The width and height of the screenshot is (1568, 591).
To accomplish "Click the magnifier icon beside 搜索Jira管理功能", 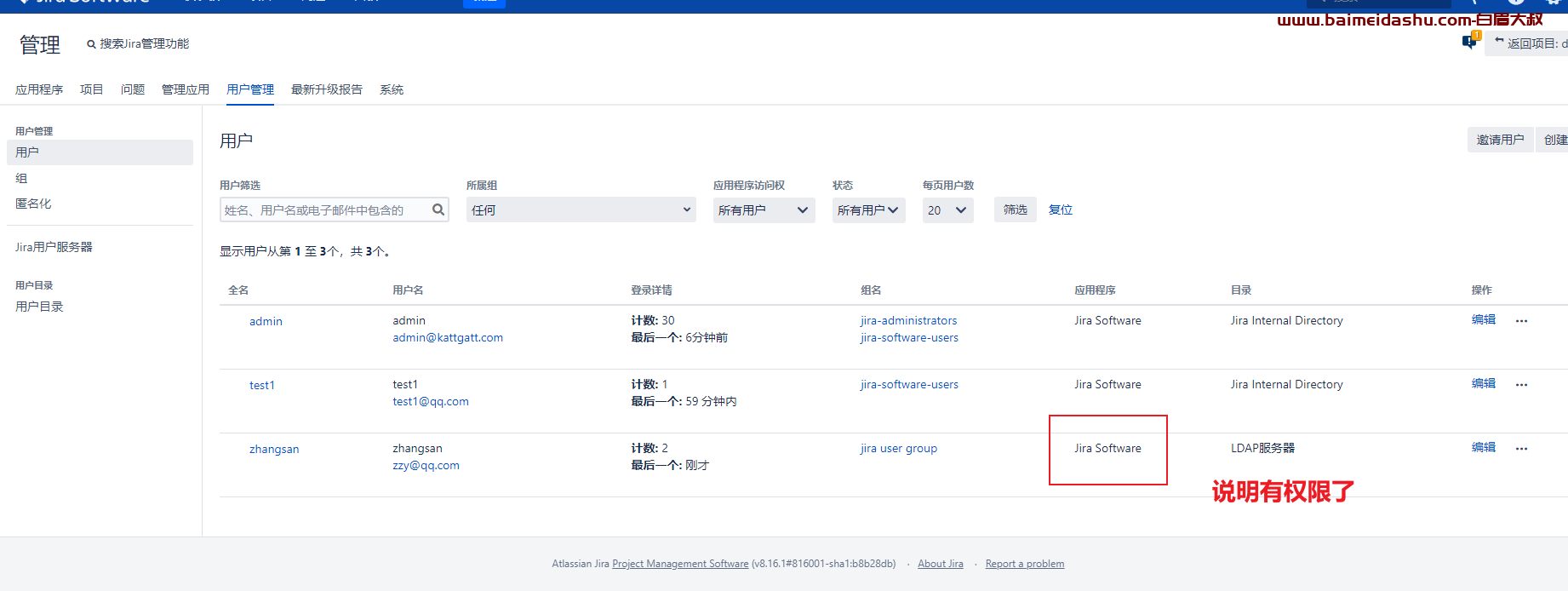I will tap(91, 44).
